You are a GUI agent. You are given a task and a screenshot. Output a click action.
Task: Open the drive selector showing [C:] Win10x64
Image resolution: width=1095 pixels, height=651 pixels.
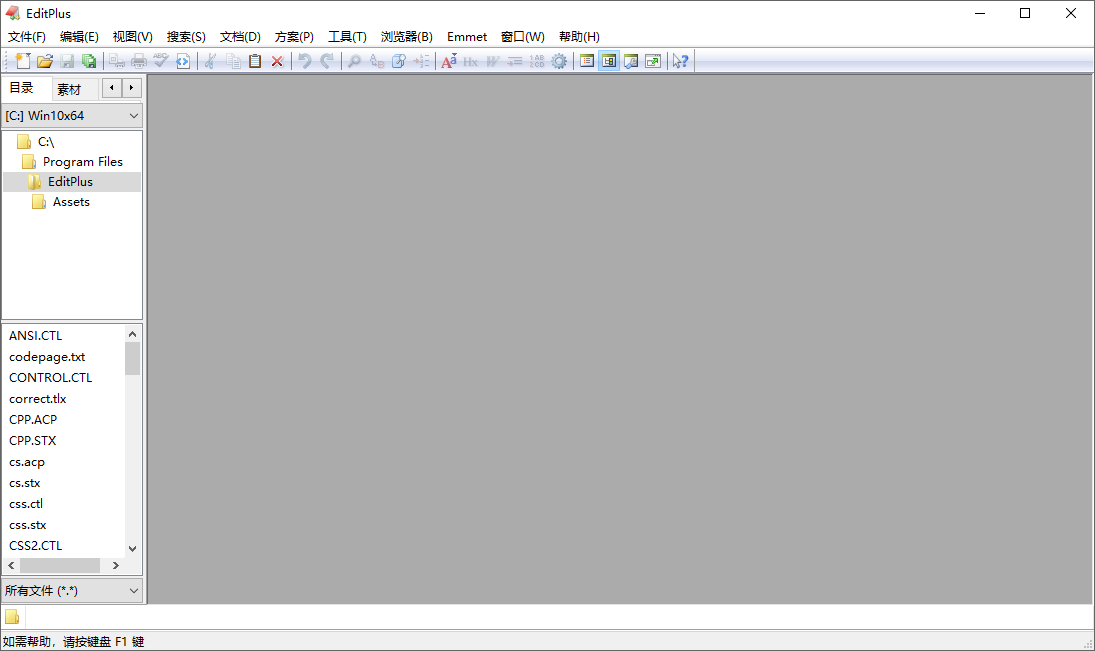click(x=72, y=115)
